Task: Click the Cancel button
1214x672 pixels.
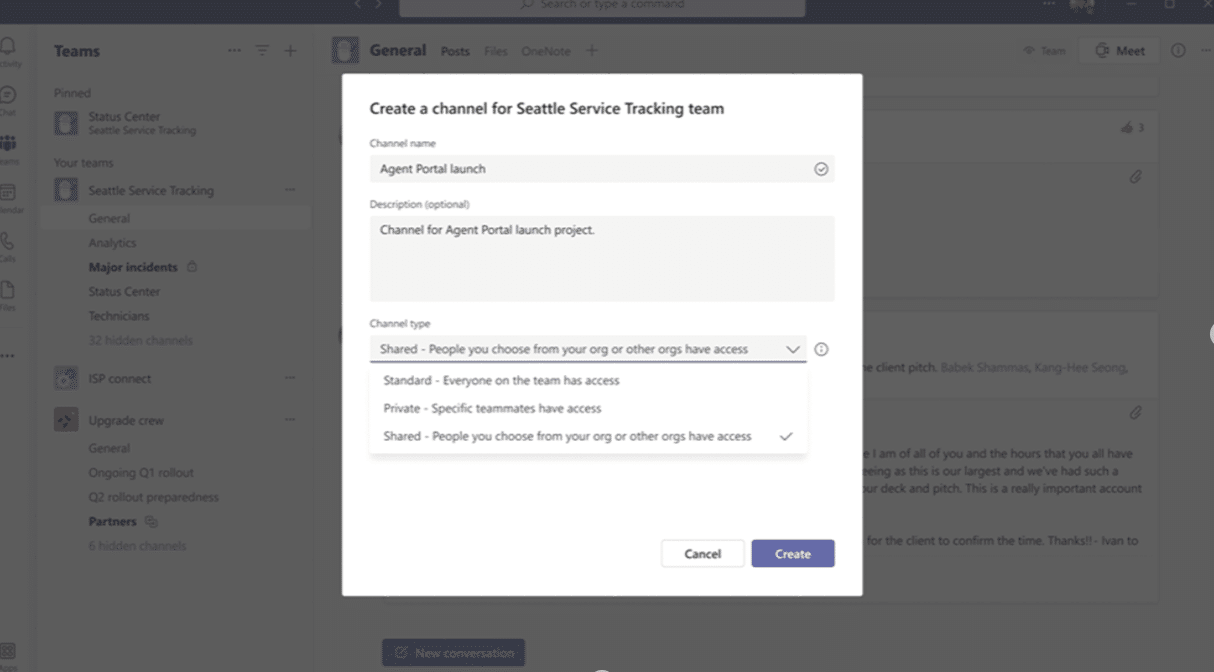Action: click(702, 553)
